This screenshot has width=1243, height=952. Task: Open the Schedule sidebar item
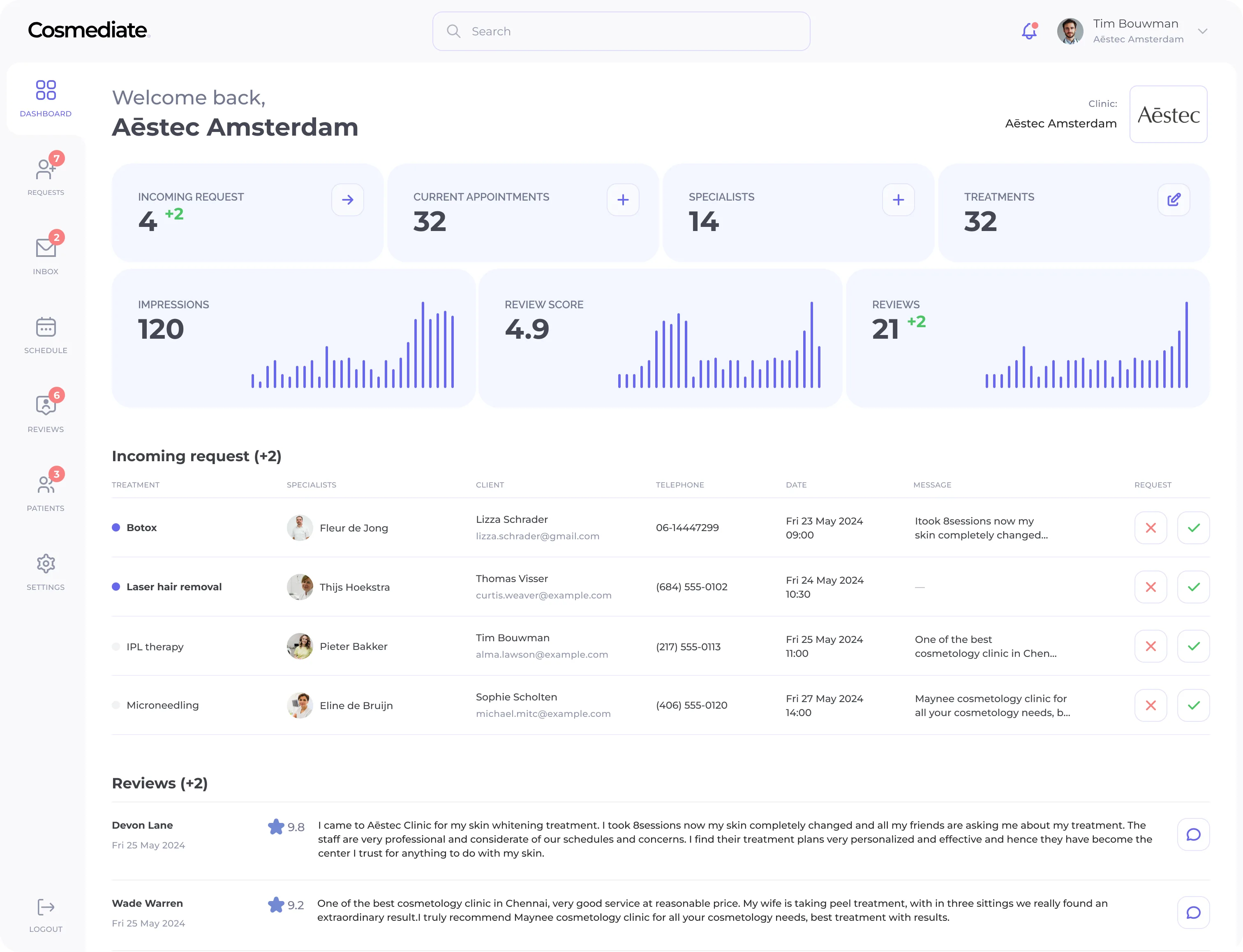[x=45, y=335]
